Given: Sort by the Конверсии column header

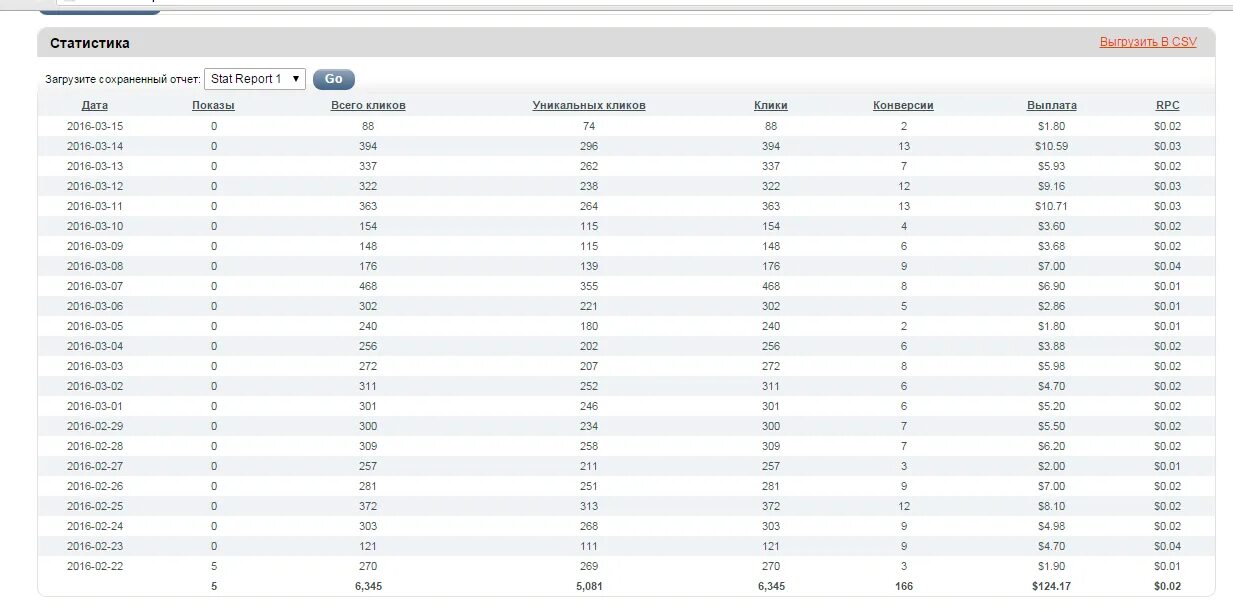Looking at the screenshot, I should click(903, 105).
